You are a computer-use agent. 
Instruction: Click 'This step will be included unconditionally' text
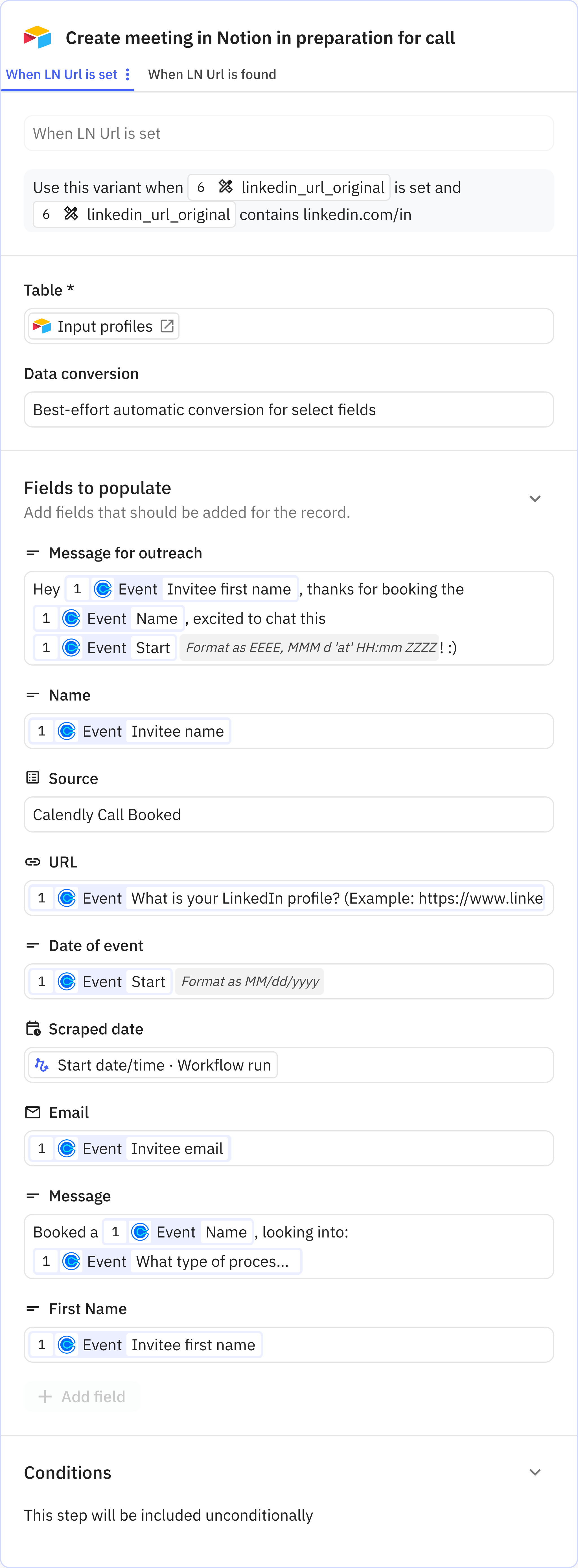168,1515
